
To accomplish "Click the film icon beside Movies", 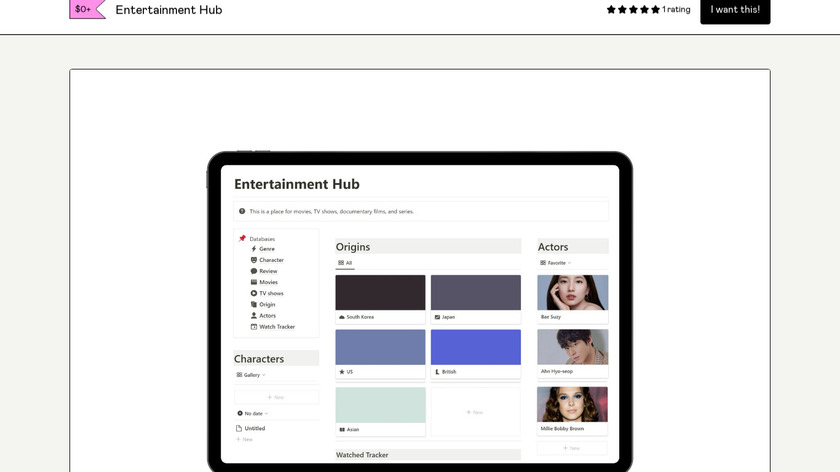I will (x=254, y=282).
